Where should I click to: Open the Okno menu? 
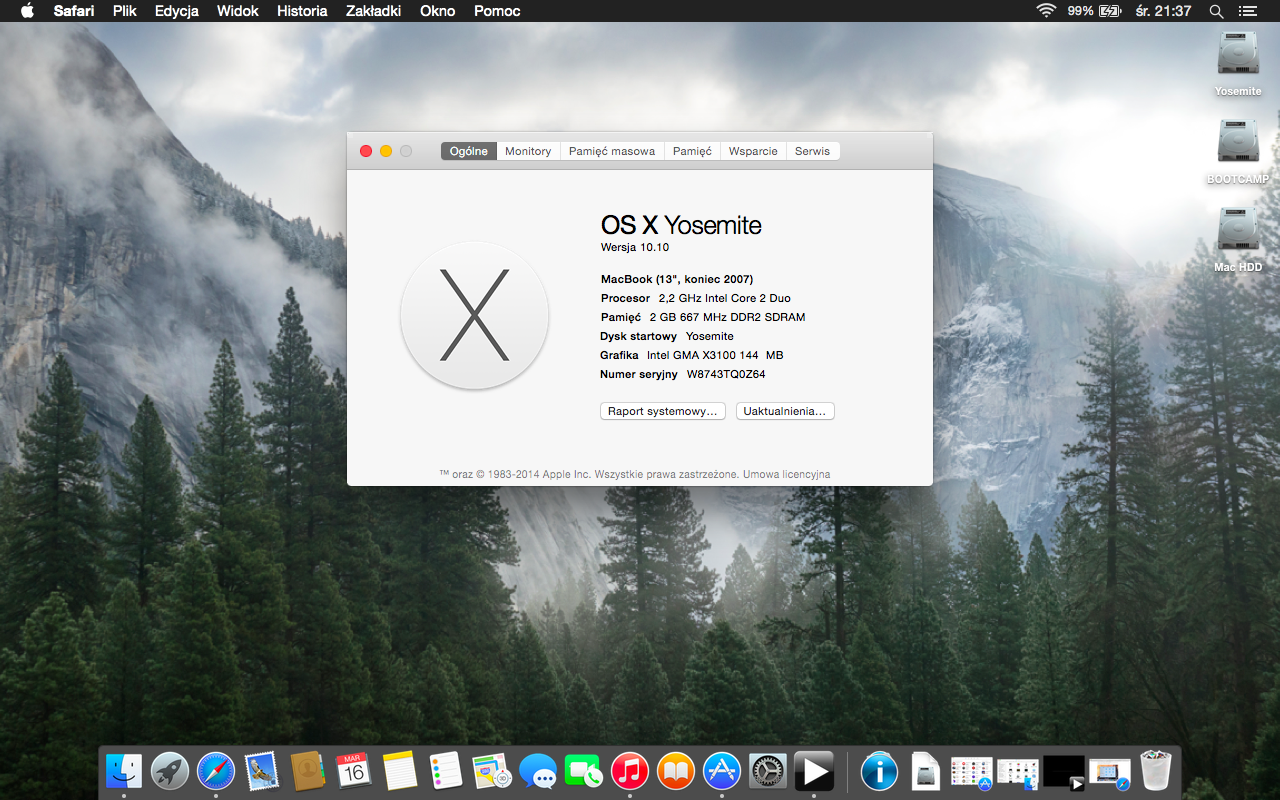point(437,11)
